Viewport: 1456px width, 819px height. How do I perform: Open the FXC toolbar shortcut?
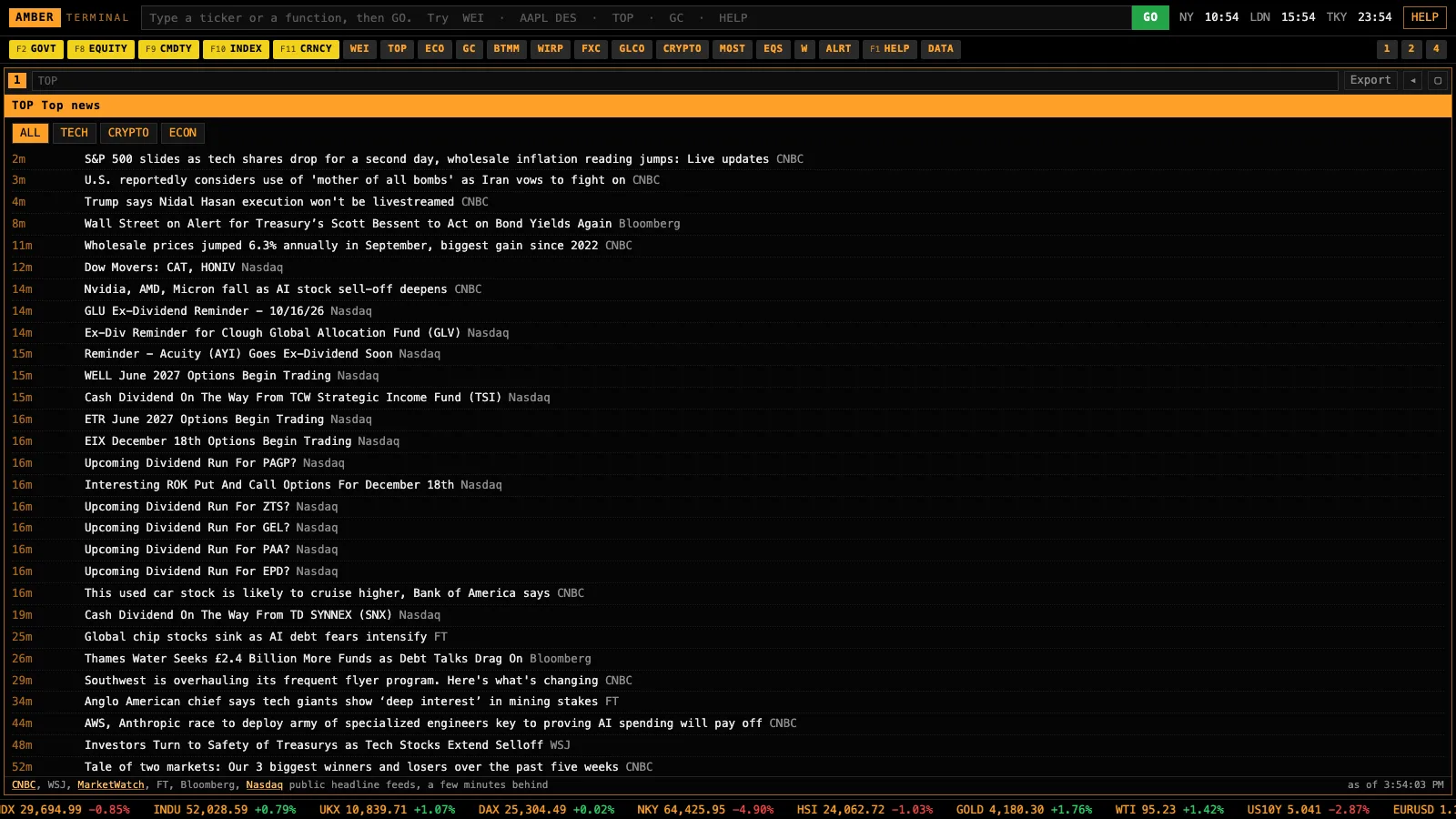[591, 49]
